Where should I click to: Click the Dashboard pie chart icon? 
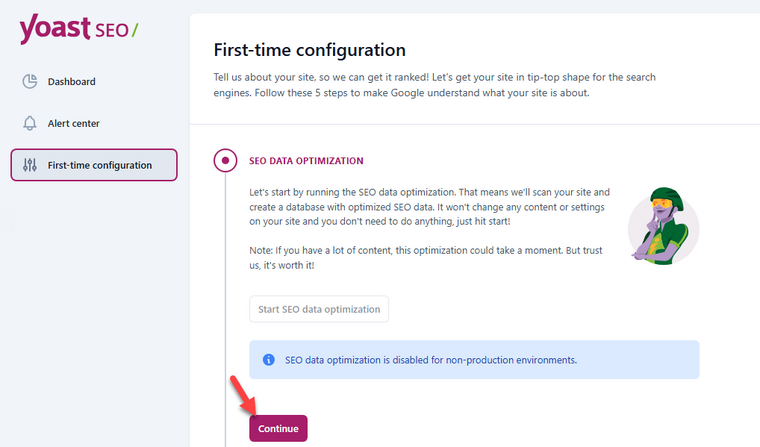(x=30, y=81)
